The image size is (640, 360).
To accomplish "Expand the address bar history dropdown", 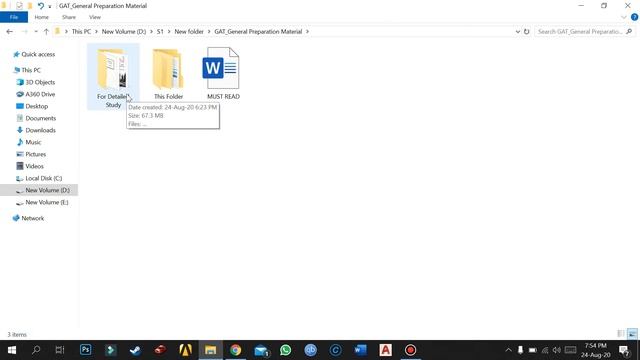I will [518, 31].
